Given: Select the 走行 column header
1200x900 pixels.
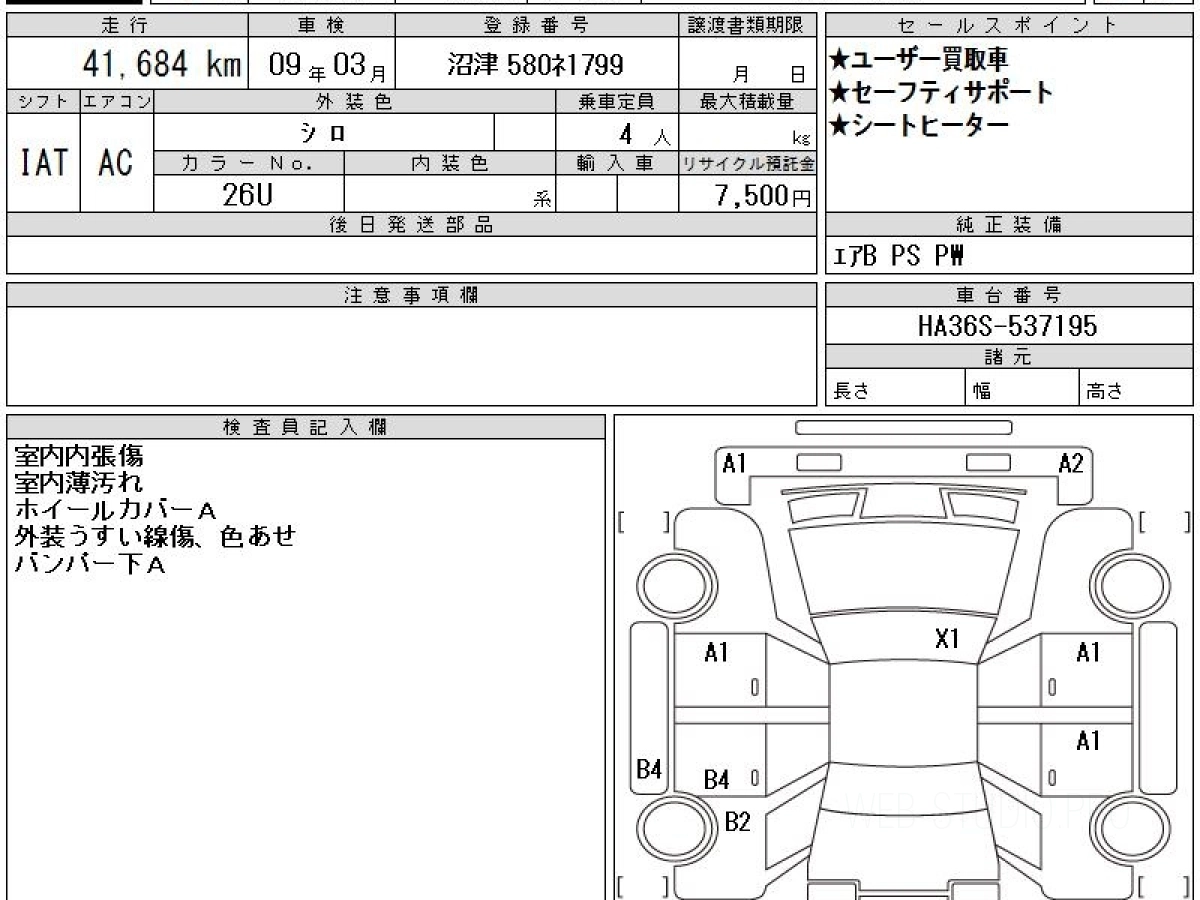Looking at the screenshot, I should coord(127,25).
